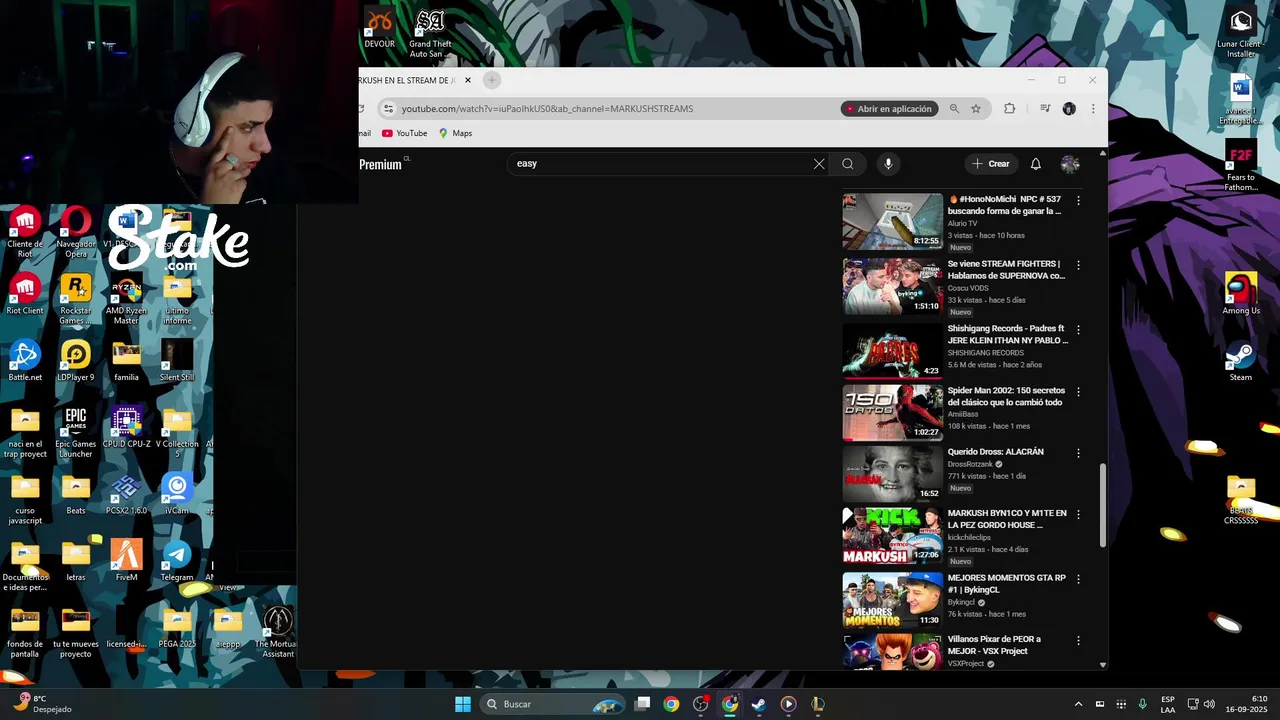Open CPUID CPU-Z desktop shortcut
Image resolution: width=1280 pixels, height=720 pixels.
click(x=126, y=427)
